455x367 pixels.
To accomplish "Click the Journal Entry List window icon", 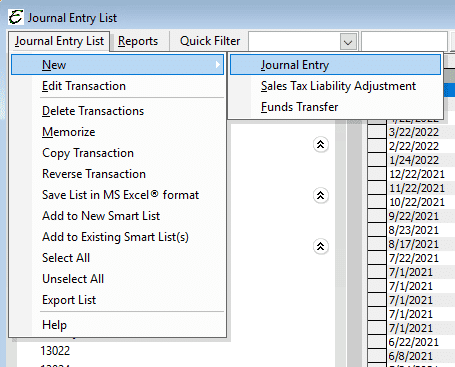I will tap(16, 17).
